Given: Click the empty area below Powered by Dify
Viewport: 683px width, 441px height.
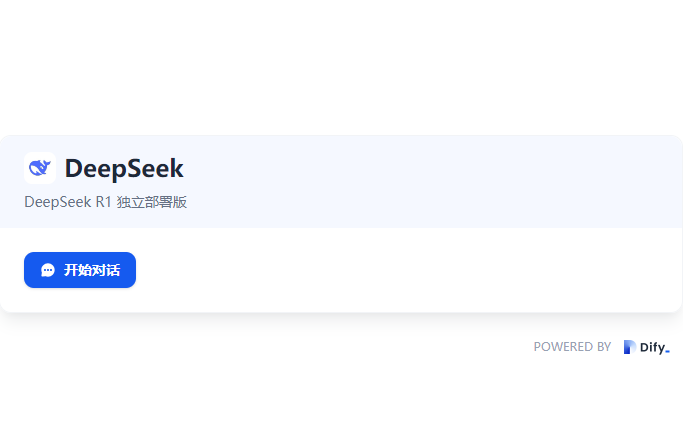Looking at the screenshot, I should (x=342, y=401).
